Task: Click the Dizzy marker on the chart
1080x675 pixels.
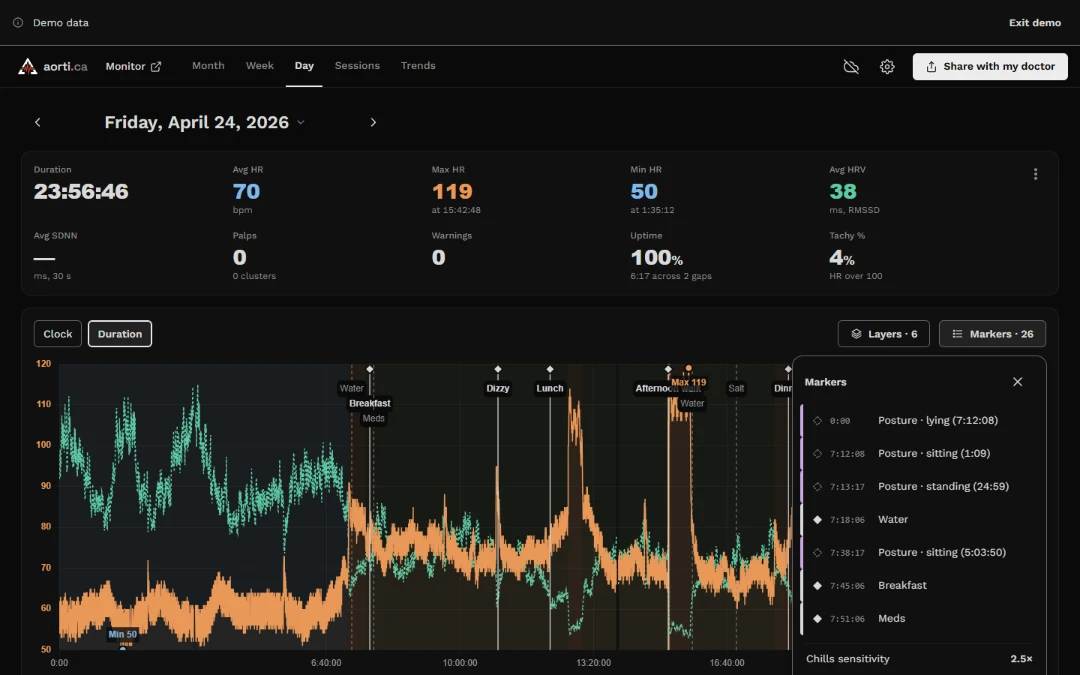Action: (498, 388)
